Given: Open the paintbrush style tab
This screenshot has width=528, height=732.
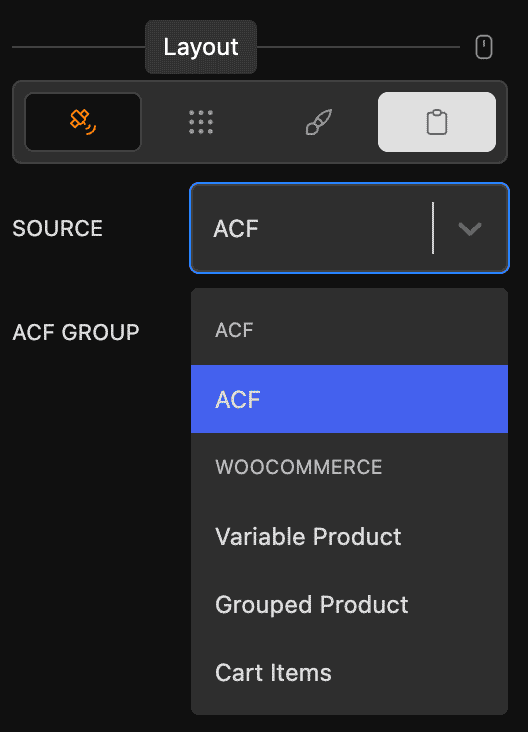Looking at the screenshot, I should click(319, 122).
